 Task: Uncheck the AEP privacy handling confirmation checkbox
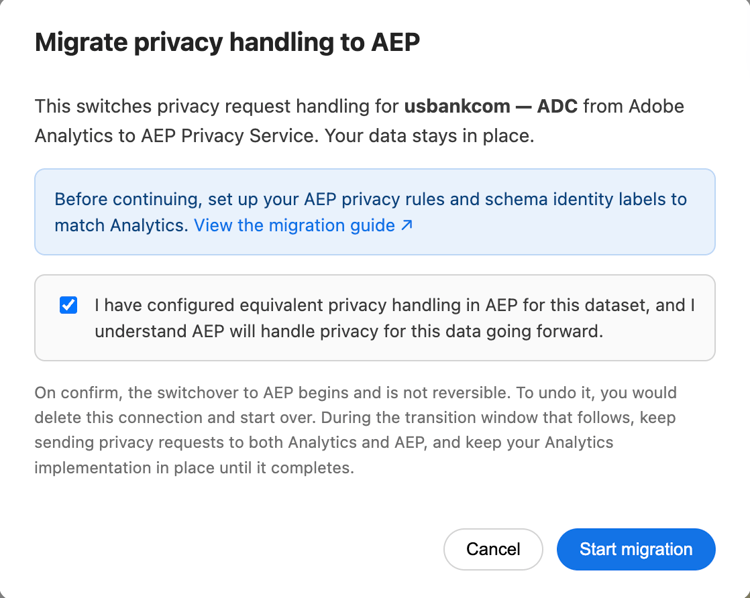68,305
